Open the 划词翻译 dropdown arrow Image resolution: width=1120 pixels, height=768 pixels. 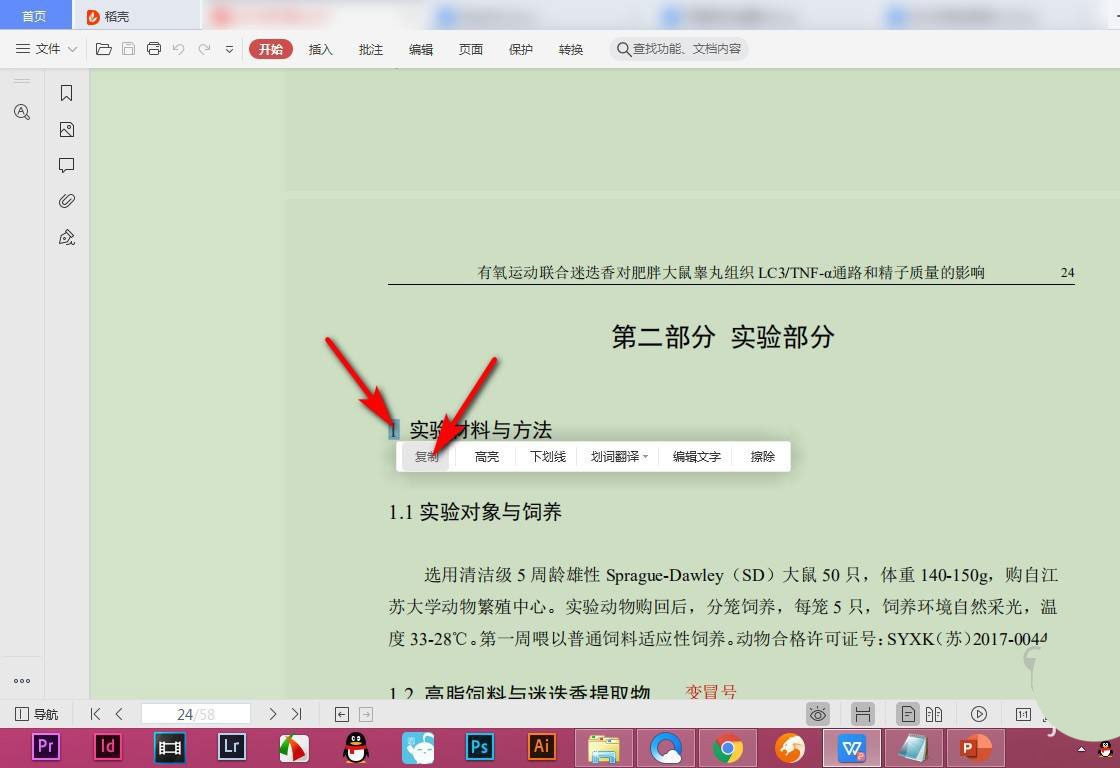646,457
